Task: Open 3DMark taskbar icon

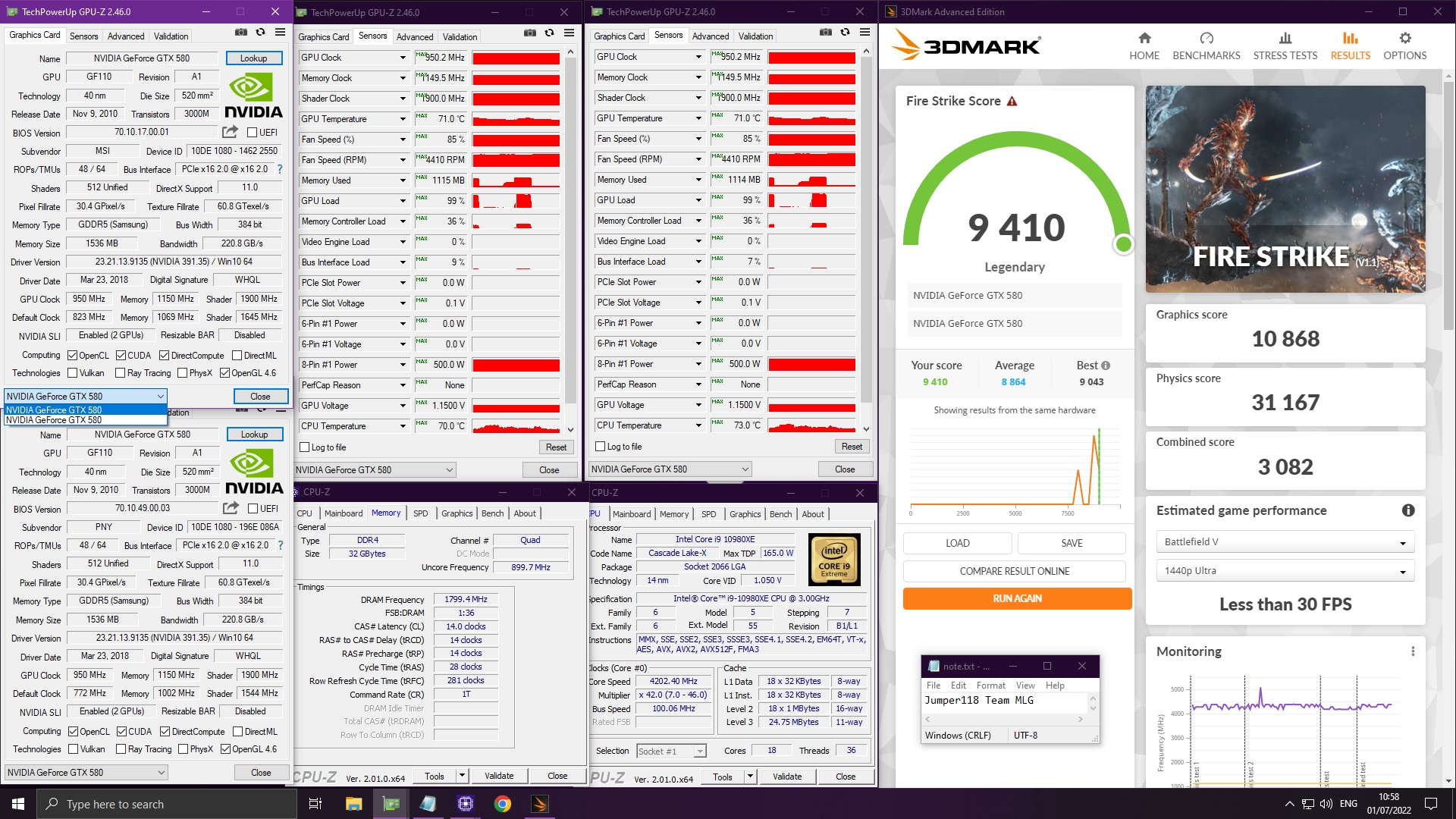Action: click(540, 804)
